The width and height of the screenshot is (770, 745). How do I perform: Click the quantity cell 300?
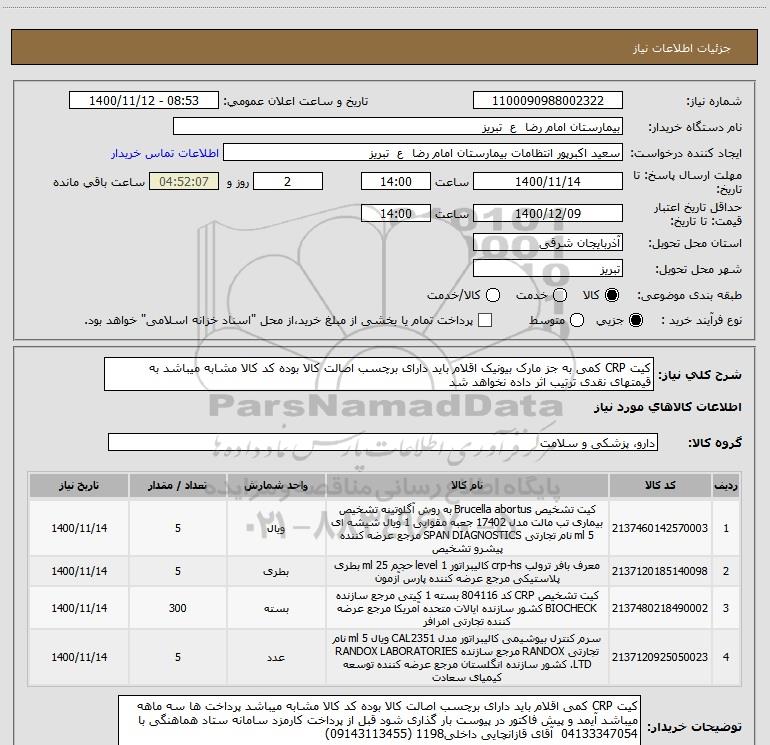(x=178, y=608)
